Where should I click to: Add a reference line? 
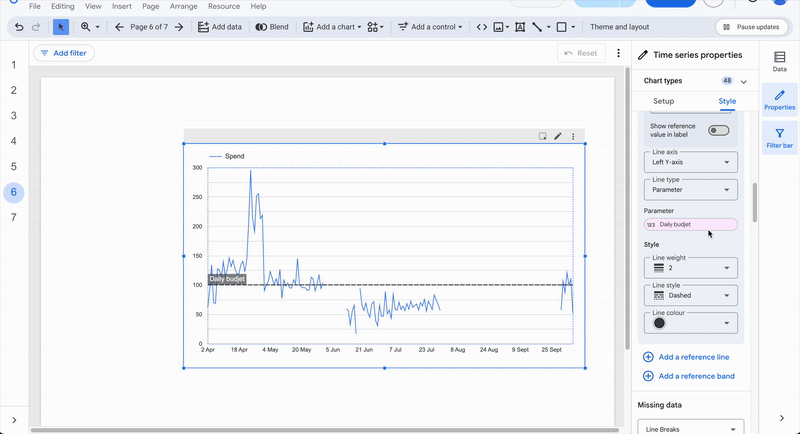(x=686, y=357)
